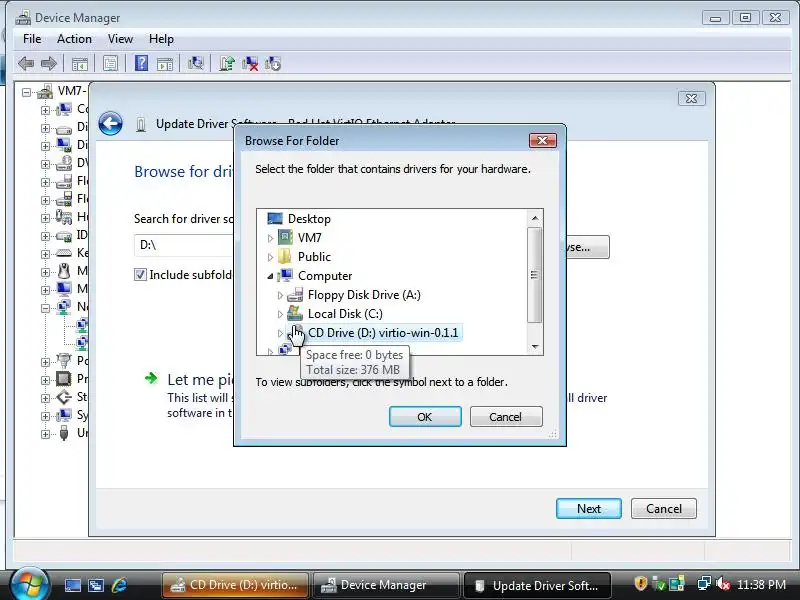Click the partially hidden Browse... button
The height and width of the screenshot is (600, 800).
(587, 247)
